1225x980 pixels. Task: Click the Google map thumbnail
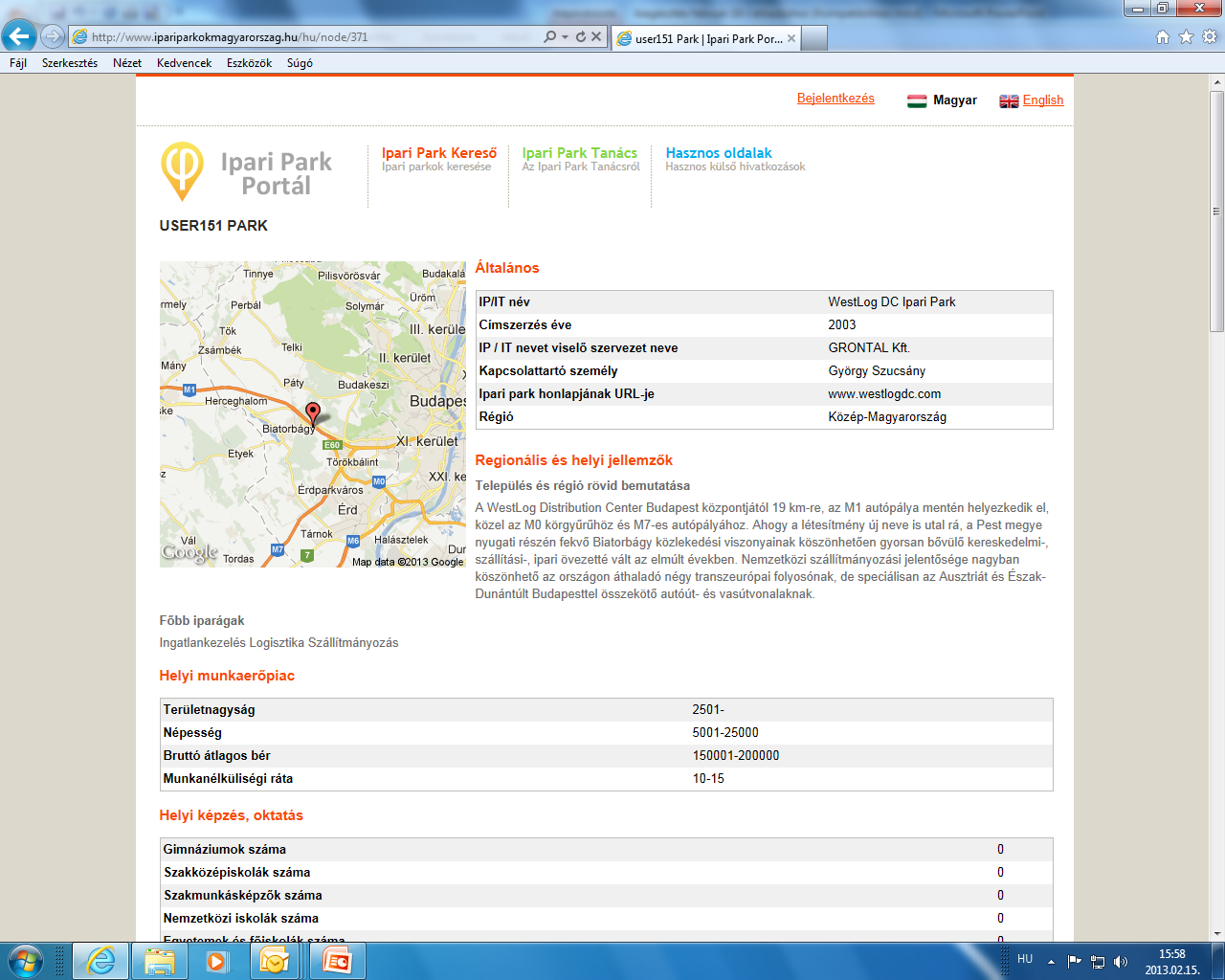coord(313,414)
